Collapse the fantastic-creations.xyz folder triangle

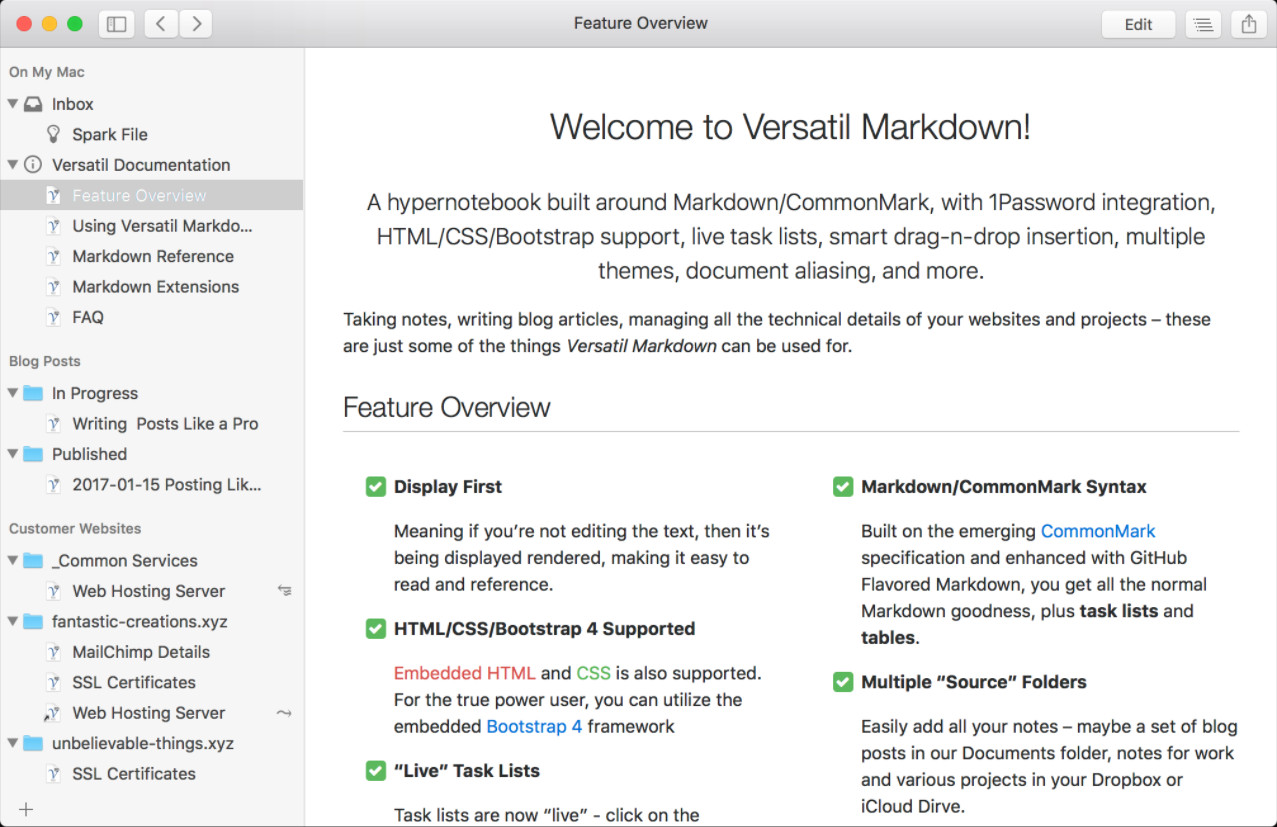pyautogui.click(x=13, y=621)
